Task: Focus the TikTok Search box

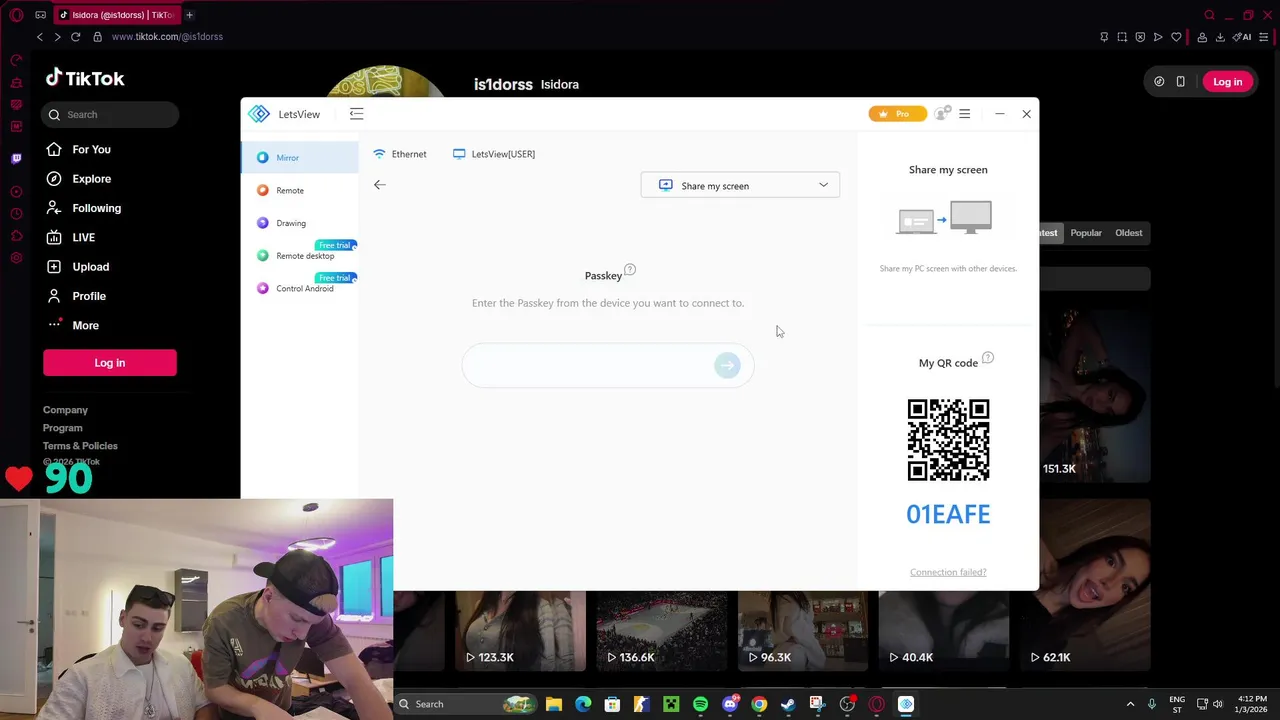Action: (x=110, y=115)
